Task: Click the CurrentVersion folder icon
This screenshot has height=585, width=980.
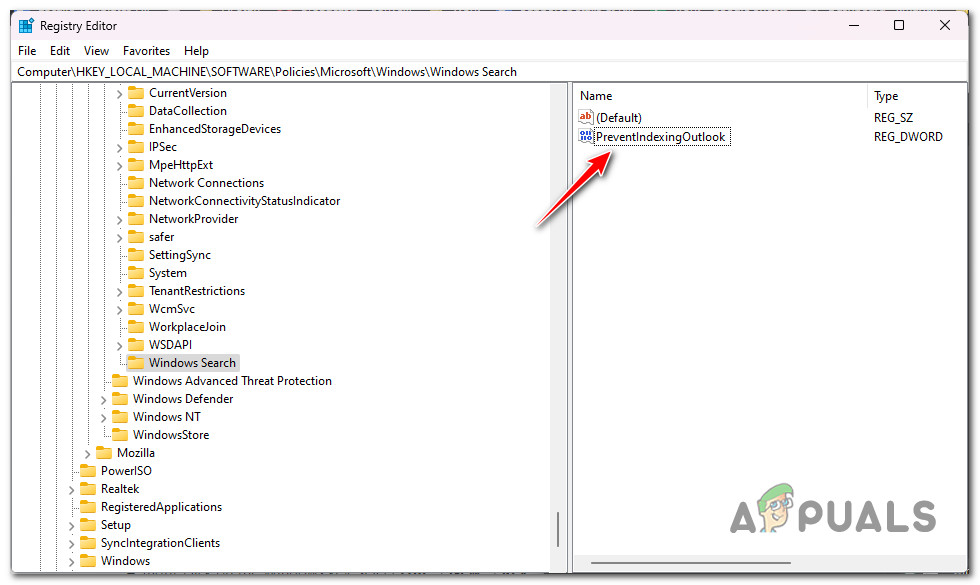Action: click(136, 93)
